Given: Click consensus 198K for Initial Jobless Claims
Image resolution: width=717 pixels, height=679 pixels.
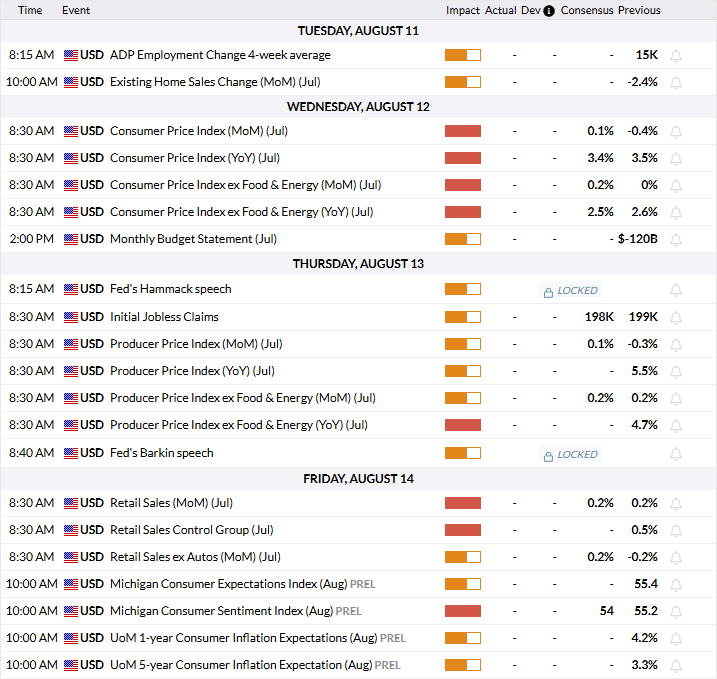Looking at the screenshot, I should click(599, 317).
